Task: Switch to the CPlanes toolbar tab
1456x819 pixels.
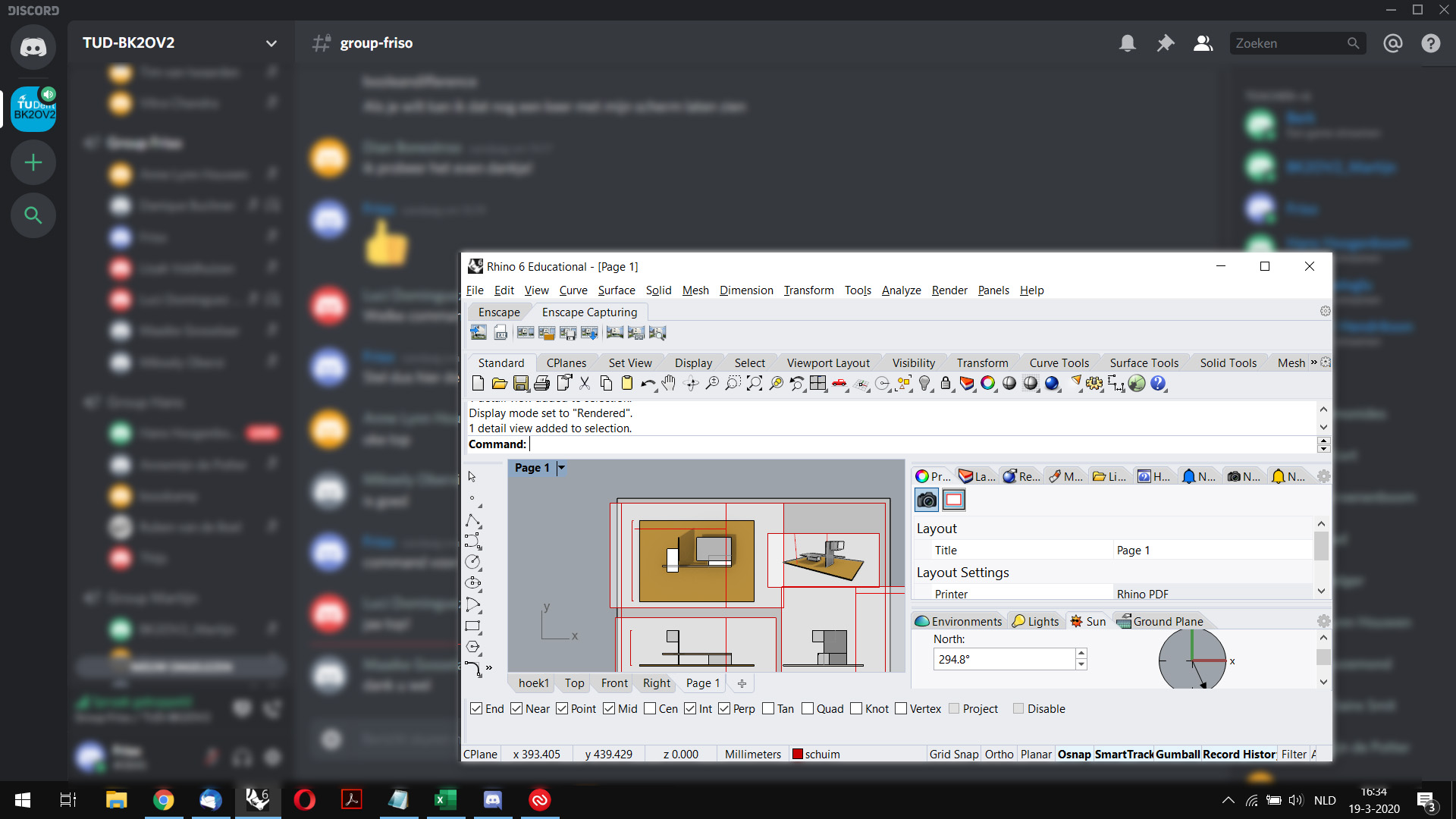Action: 566,363
